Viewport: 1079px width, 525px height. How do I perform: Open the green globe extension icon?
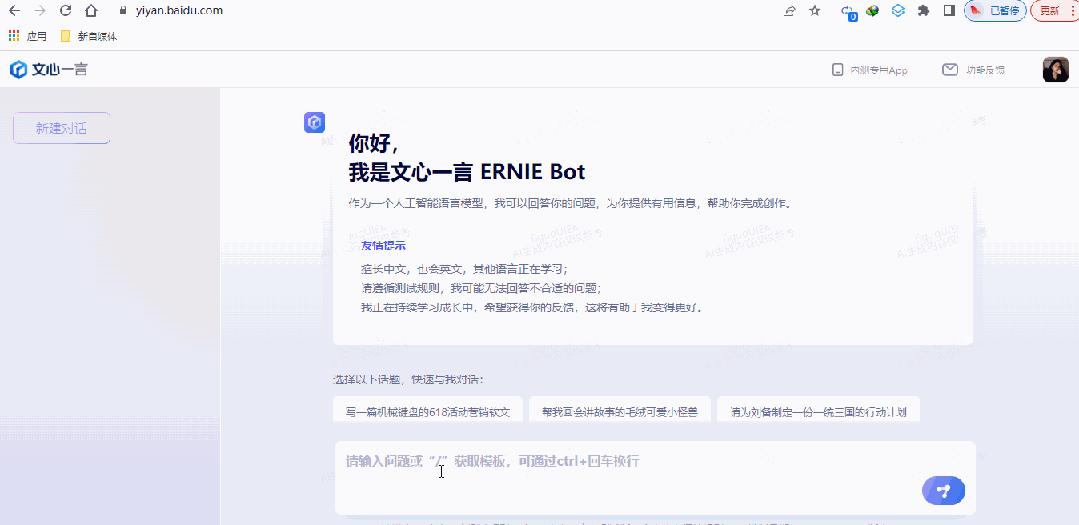point(873,10)
